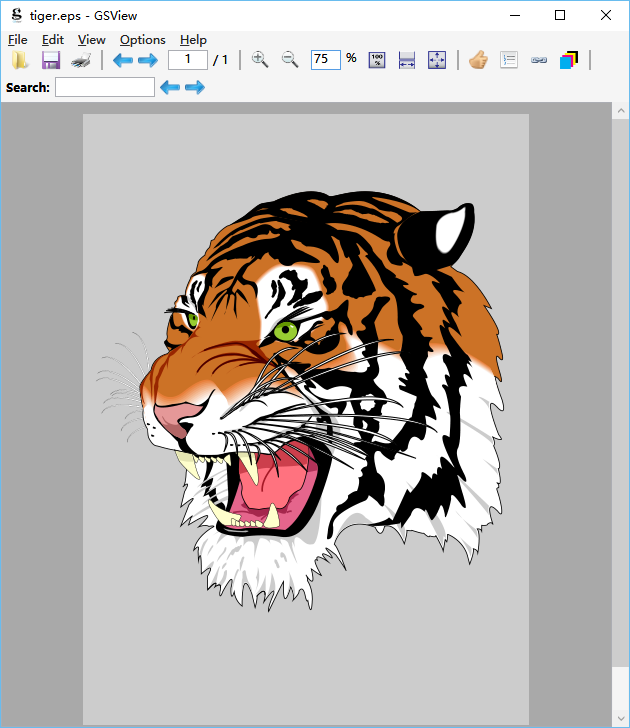This screenshot has width=630, height=728.
Task: Click the page number field
Action: [187, 60]
